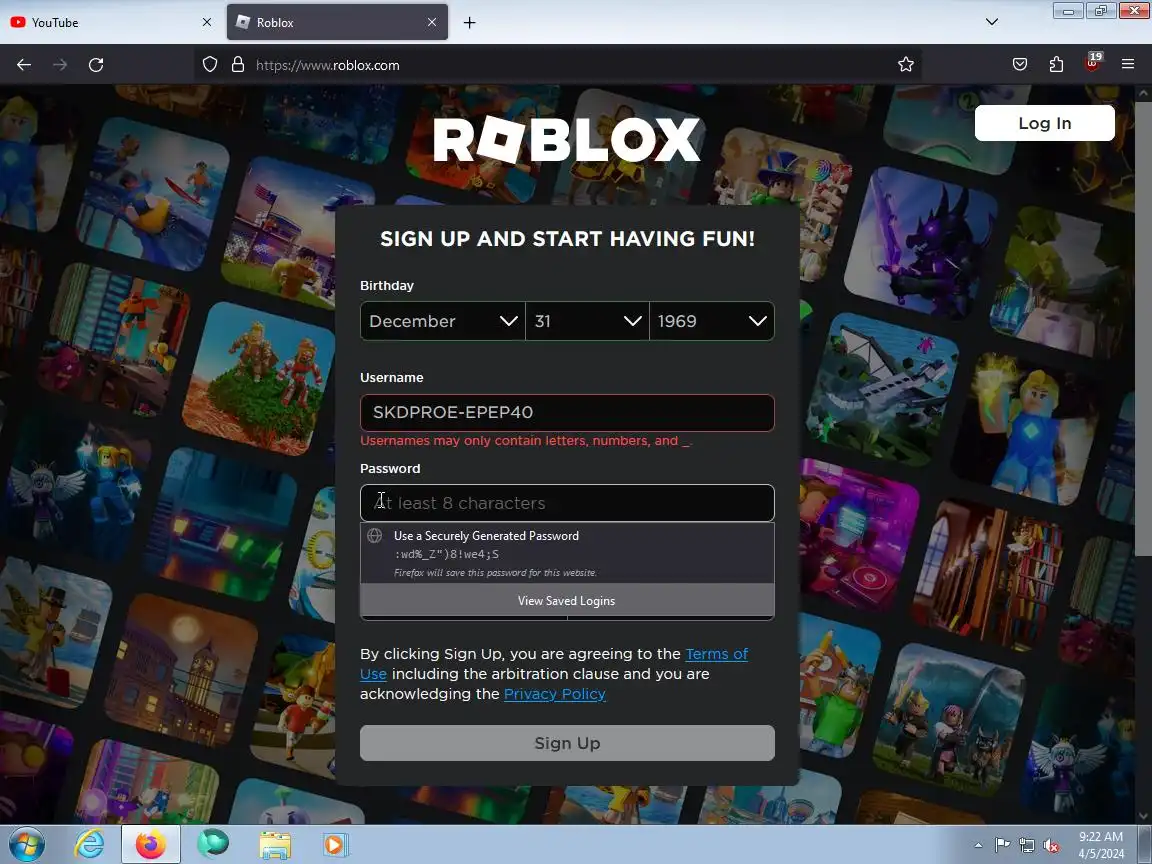Open the Windows Start button

(26, 844)
